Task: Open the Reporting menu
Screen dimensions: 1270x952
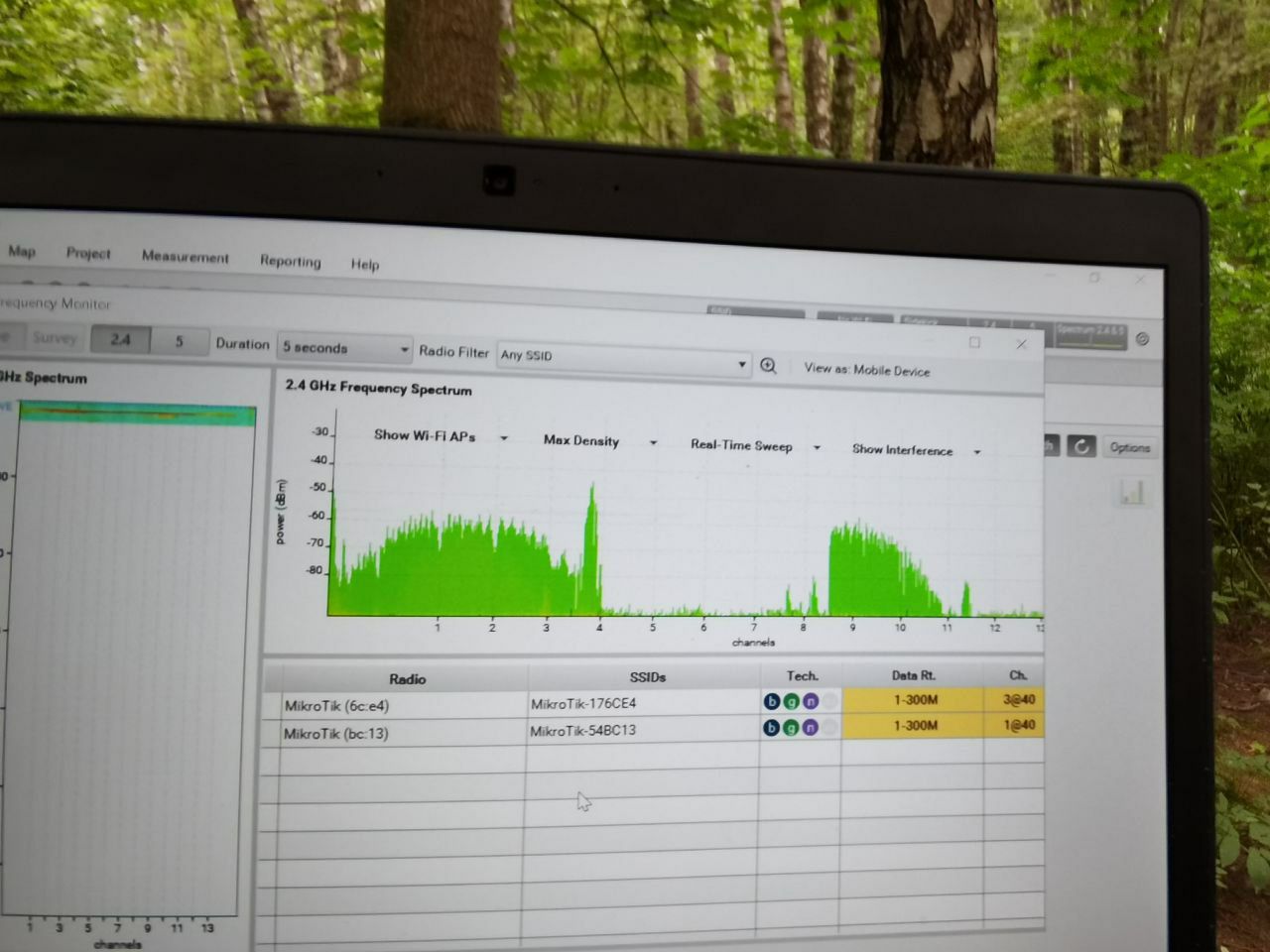Action: [290, 261]
